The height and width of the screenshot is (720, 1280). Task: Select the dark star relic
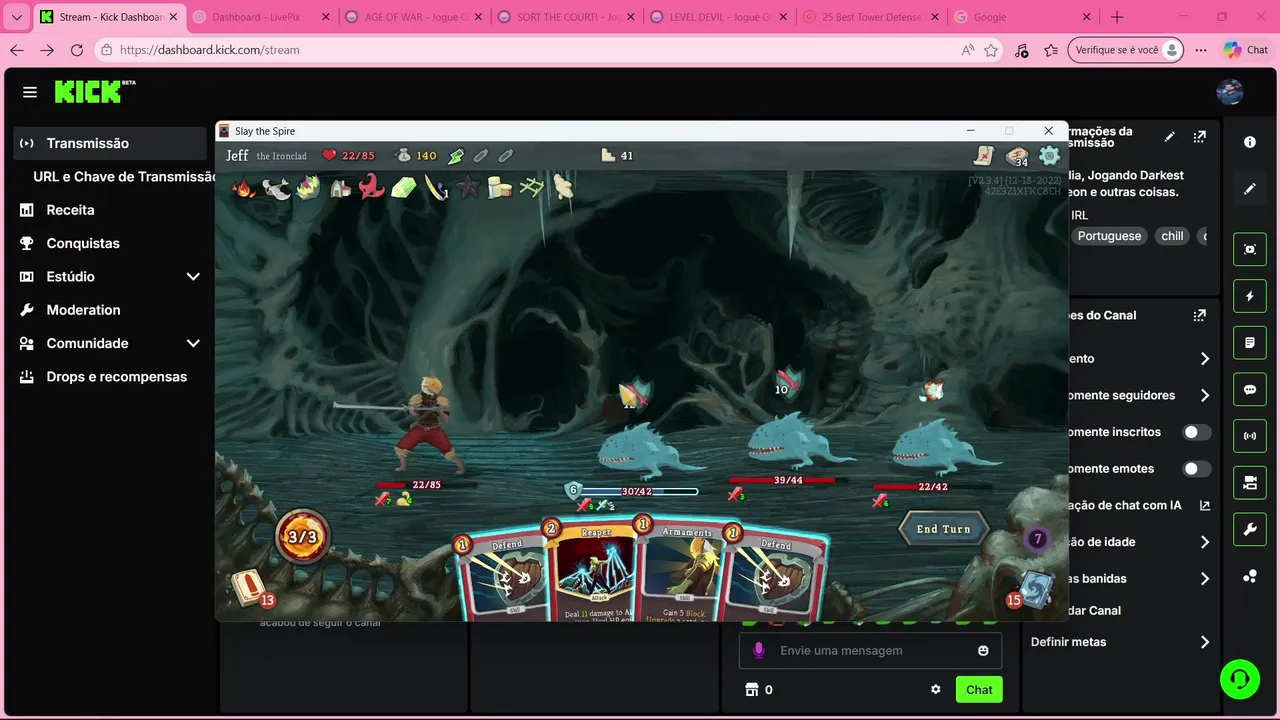point(468,187)
